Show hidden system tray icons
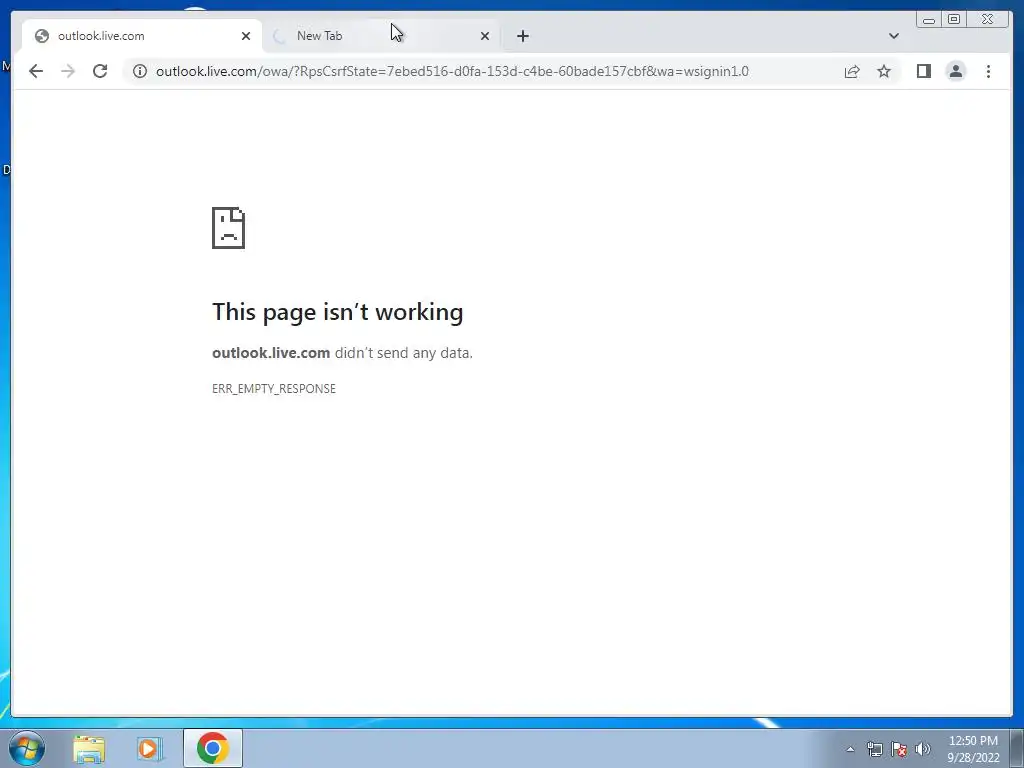 coord(850,749)
